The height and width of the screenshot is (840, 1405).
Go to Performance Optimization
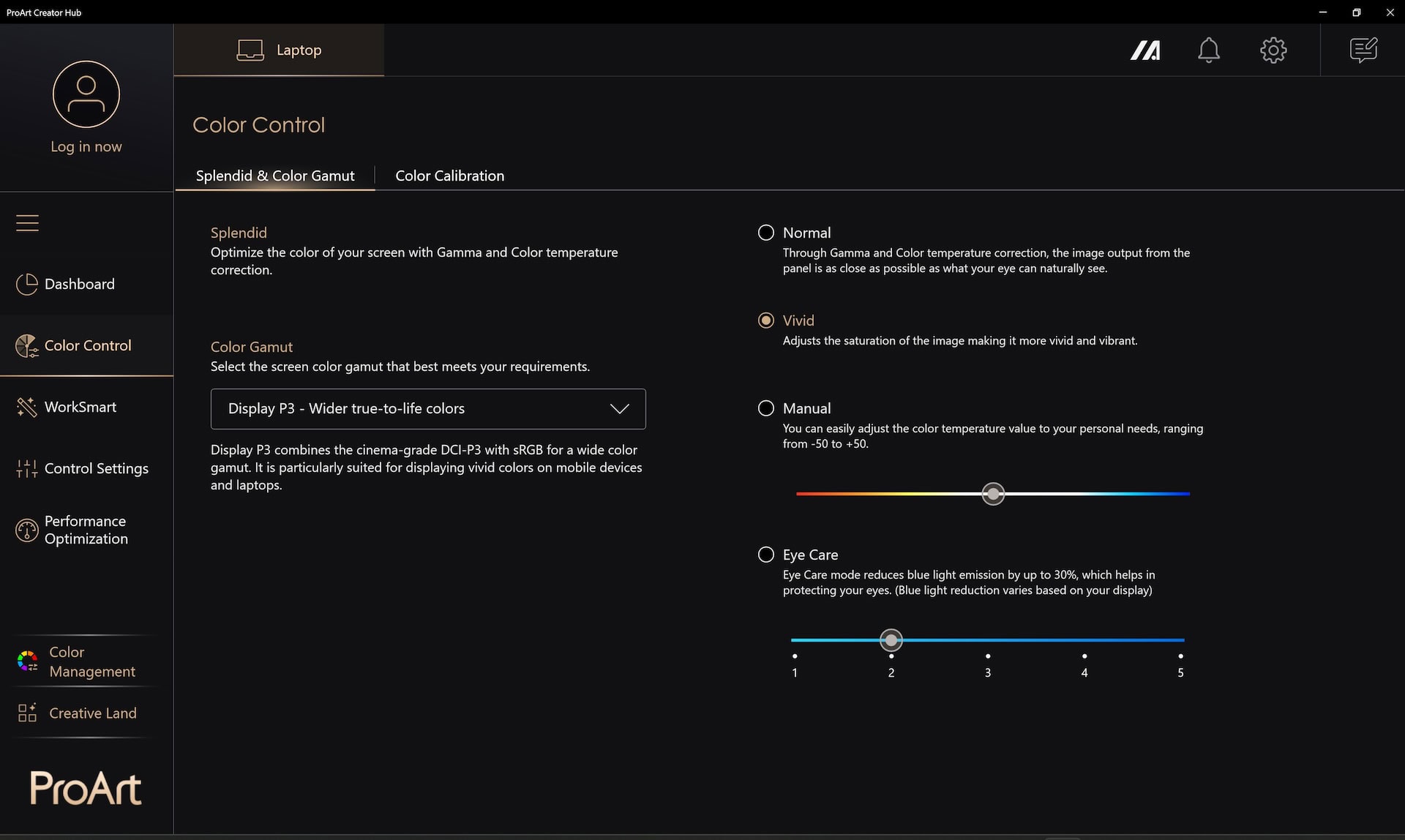coord(86,530)
